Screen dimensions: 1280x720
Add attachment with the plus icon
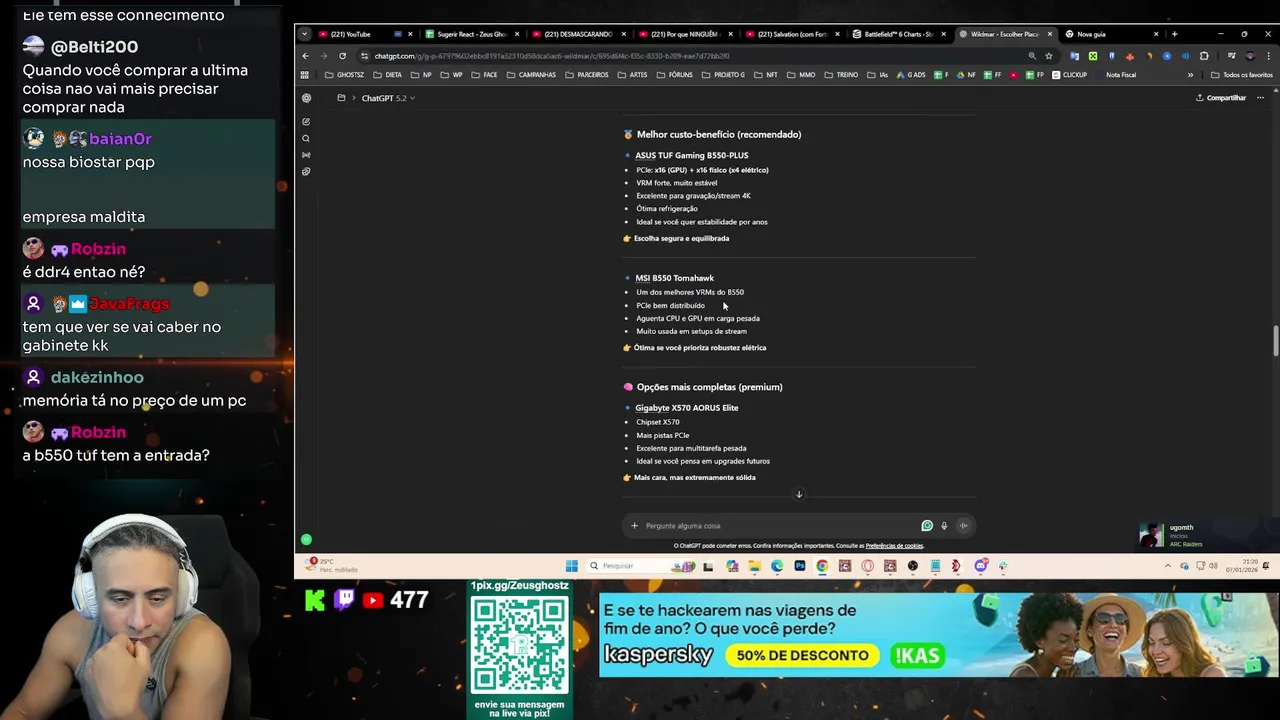[634, 526]
